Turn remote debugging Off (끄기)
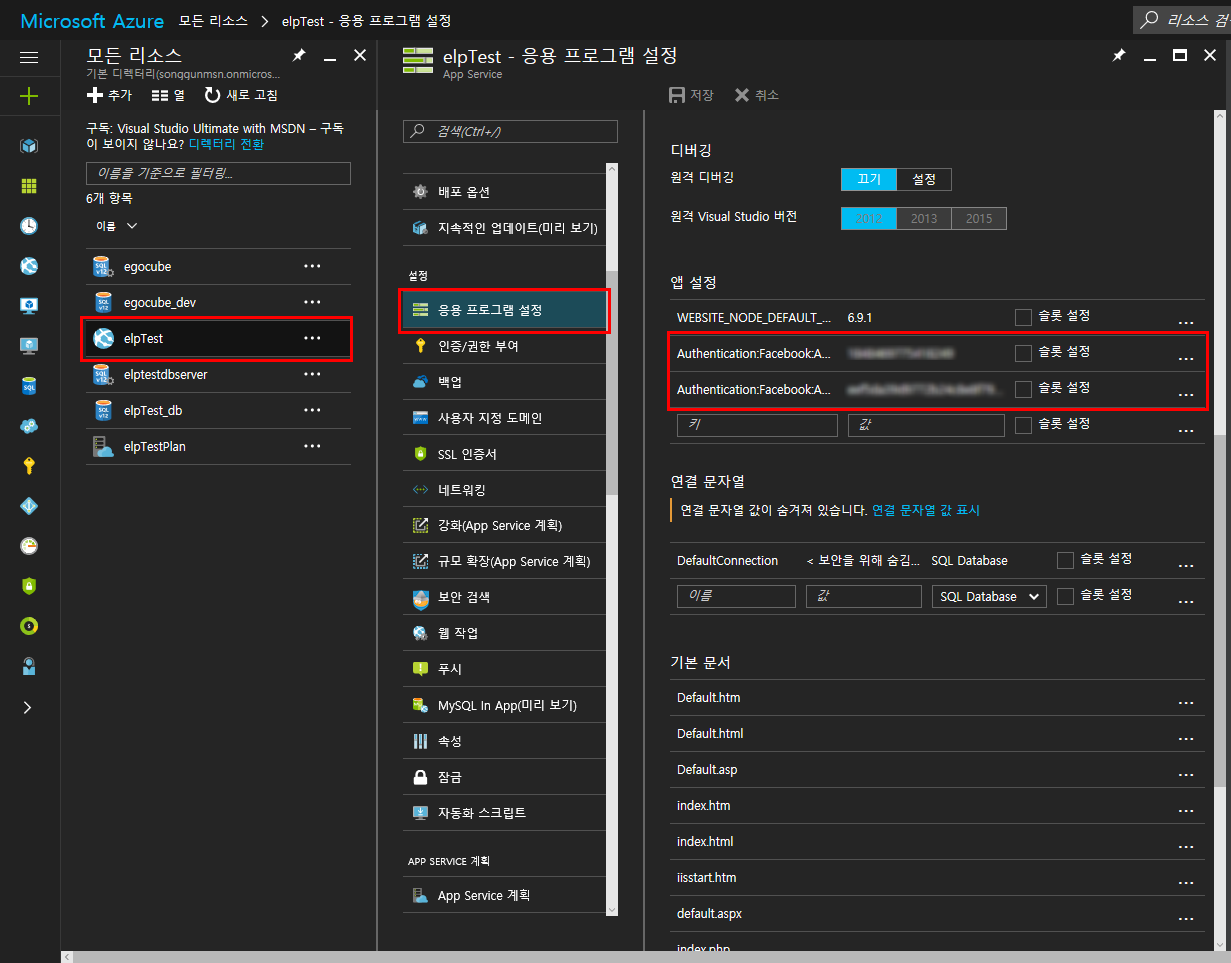The image size is (1231, 963). coord(869,179)
